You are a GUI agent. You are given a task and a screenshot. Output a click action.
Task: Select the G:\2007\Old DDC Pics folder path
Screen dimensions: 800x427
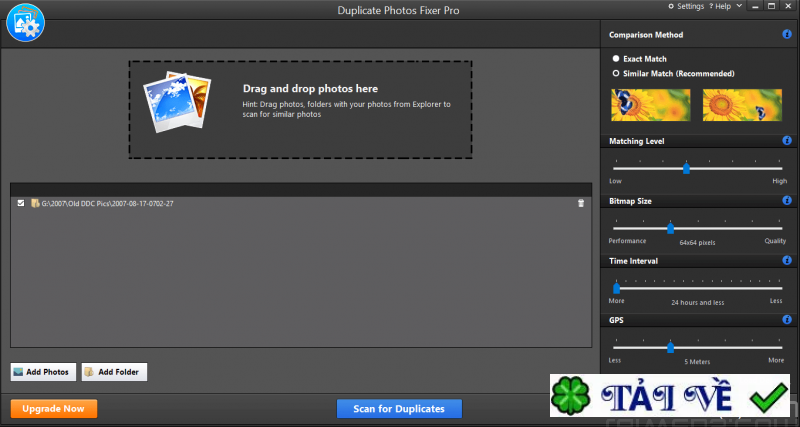[x=107, y=204]
